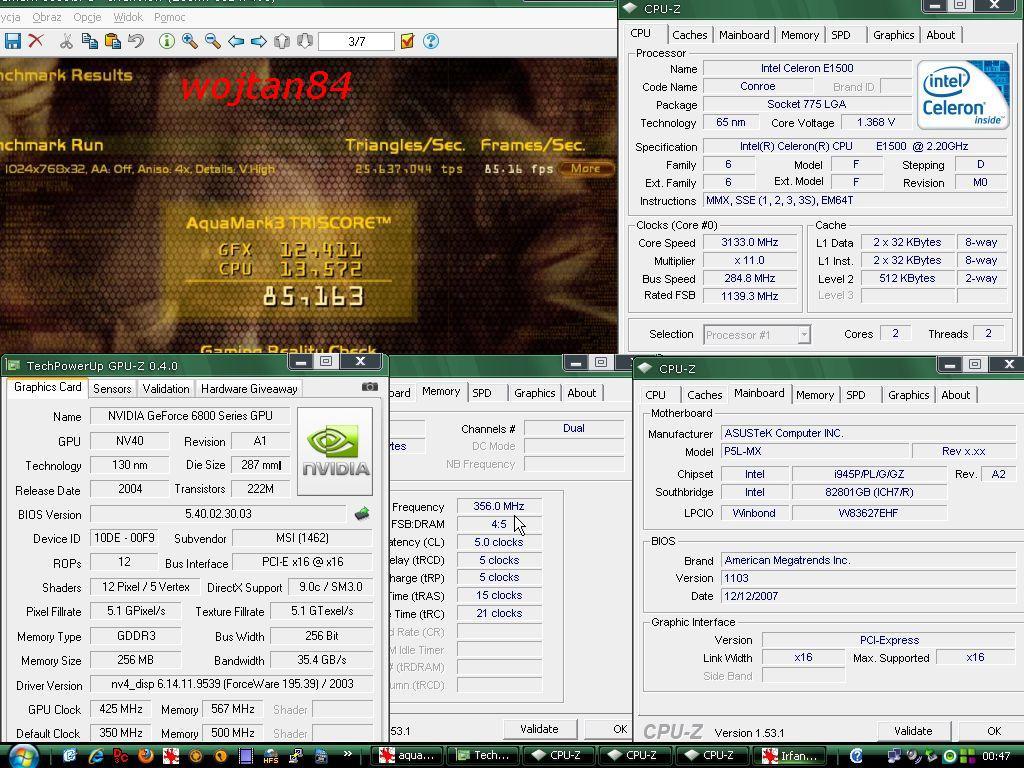Click the HFS quick launch icon
This screenshot has width=1024, height=768.
pyautogui.click(x=270, y=756)
